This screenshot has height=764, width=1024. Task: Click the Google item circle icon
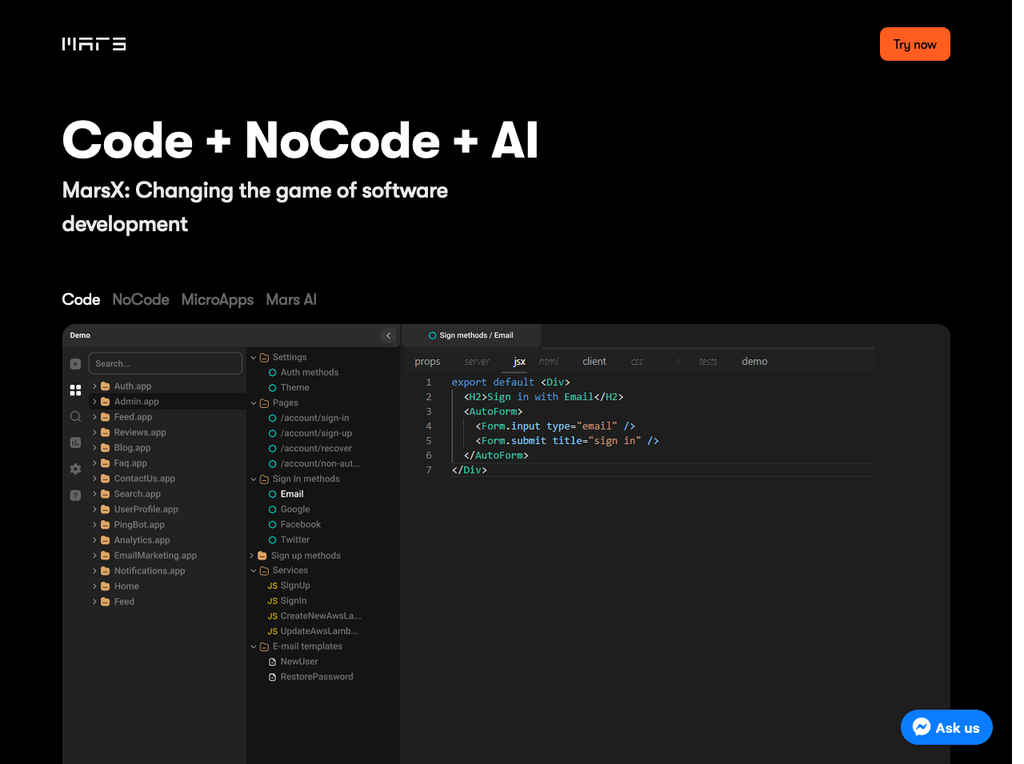(272, 509)
